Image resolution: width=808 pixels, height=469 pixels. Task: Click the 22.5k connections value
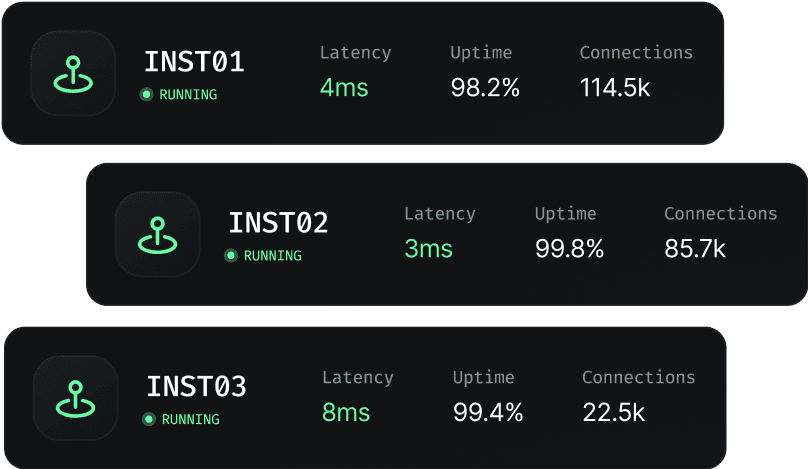tap(613, 412)
